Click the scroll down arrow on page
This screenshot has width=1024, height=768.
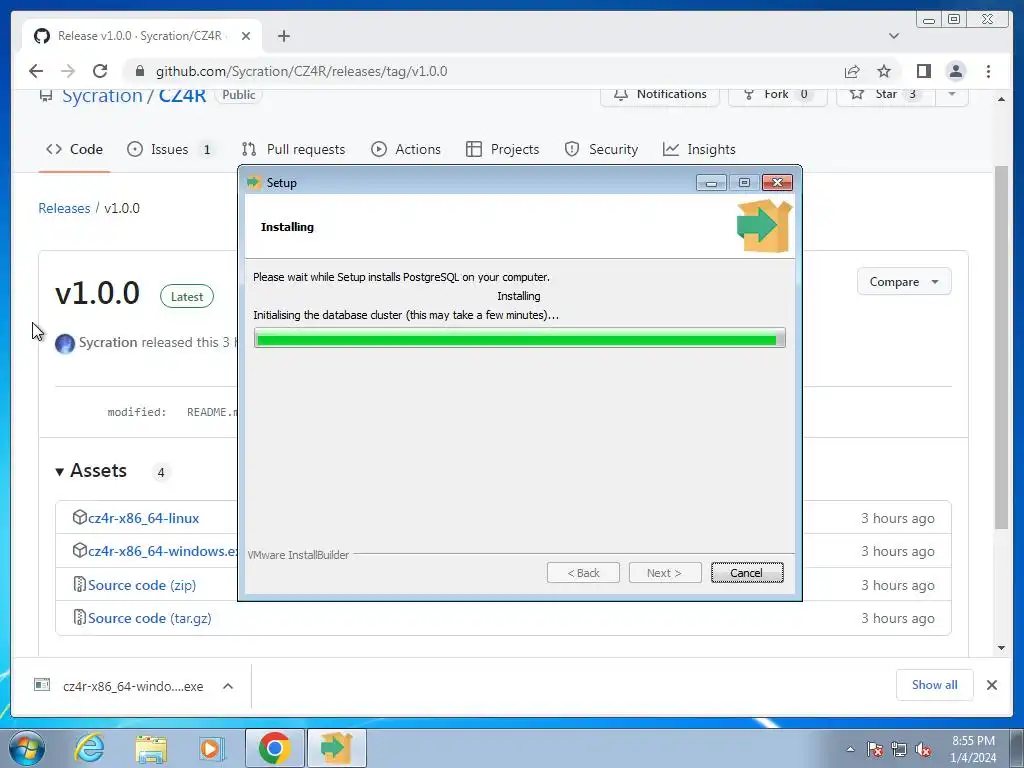coord(1001,648)
